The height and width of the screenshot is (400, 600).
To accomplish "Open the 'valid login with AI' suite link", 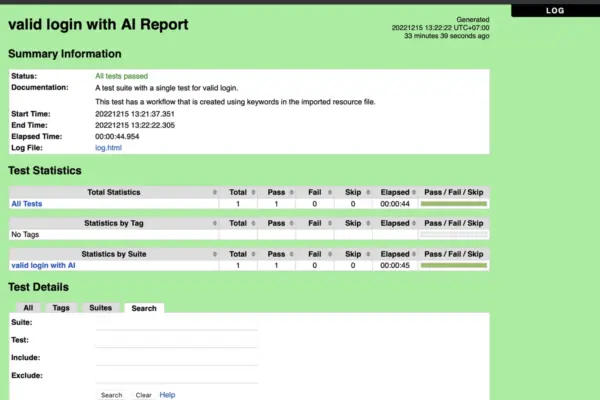I will [x=43, y=266].
